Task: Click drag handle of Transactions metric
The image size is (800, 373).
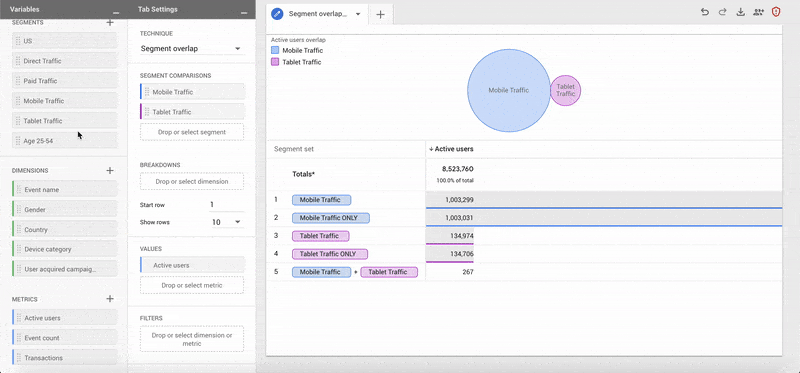Action: click(19, 358)
